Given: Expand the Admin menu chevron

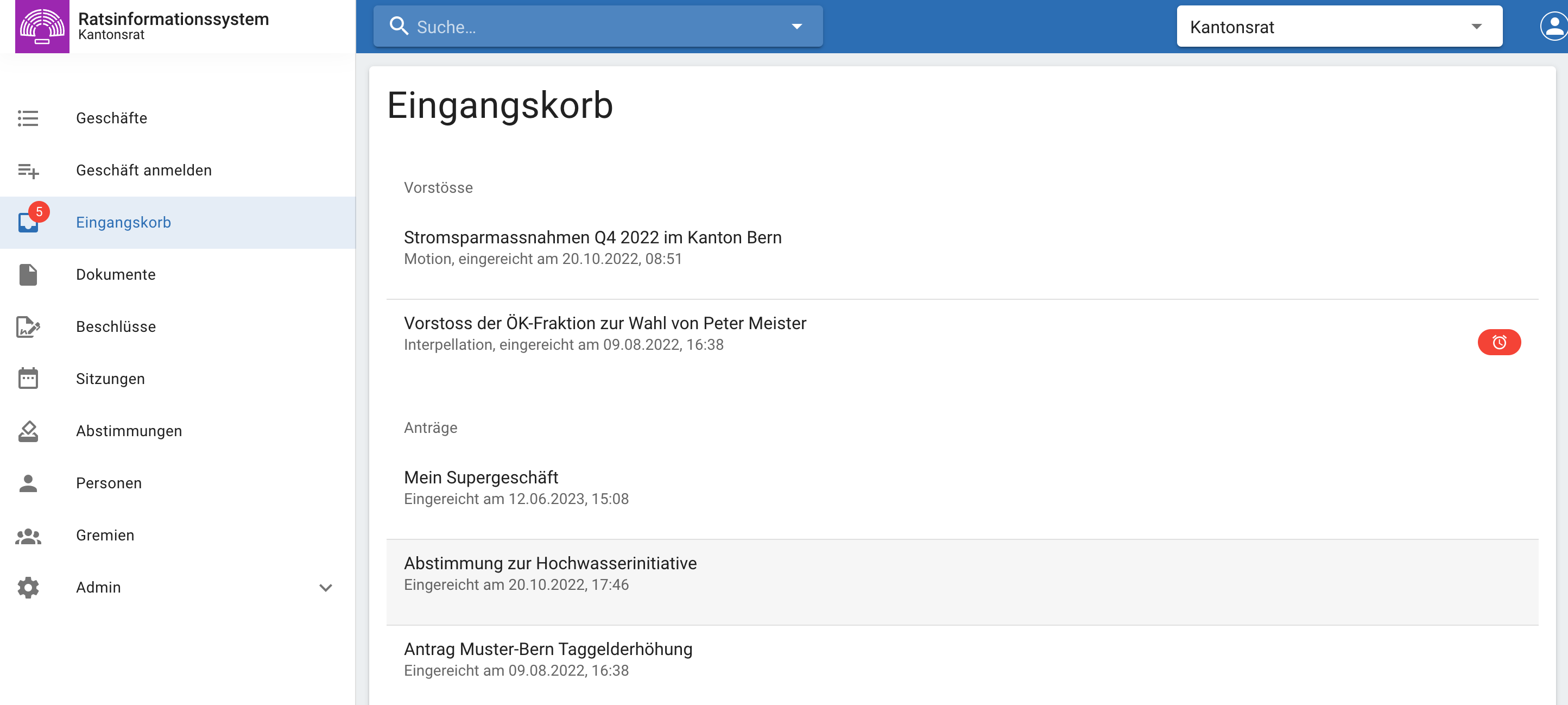Looking at the screenshot, I should click(326, 588).
